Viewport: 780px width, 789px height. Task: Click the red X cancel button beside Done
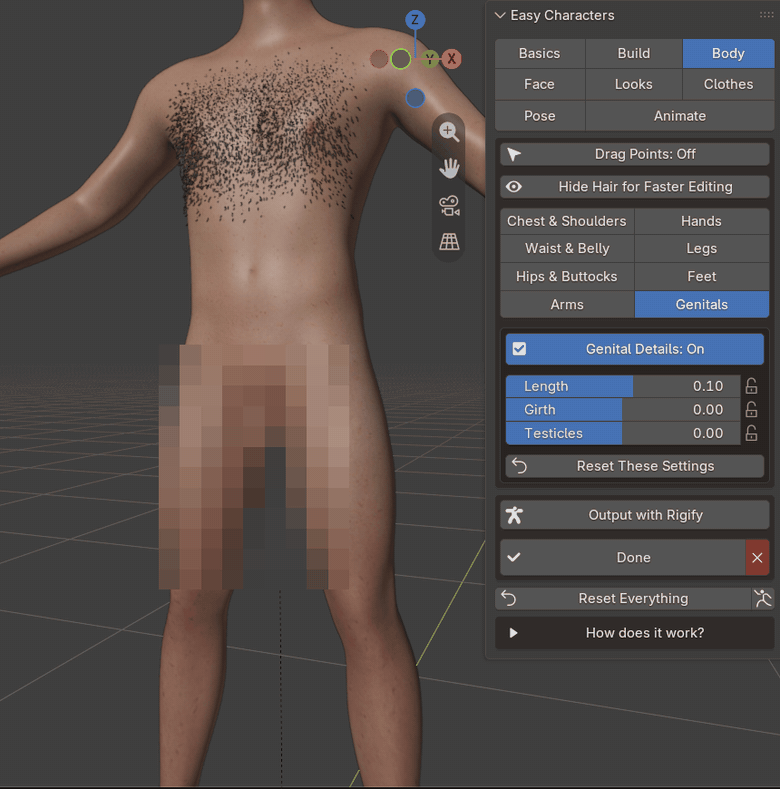point(757,558)
